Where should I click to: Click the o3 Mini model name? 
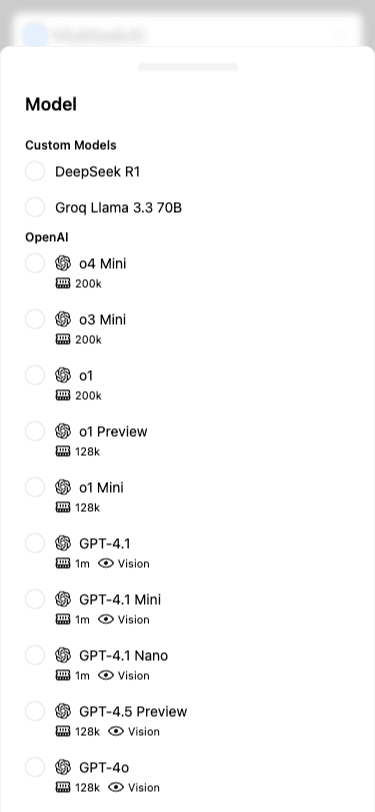click(x=103, y=320)
